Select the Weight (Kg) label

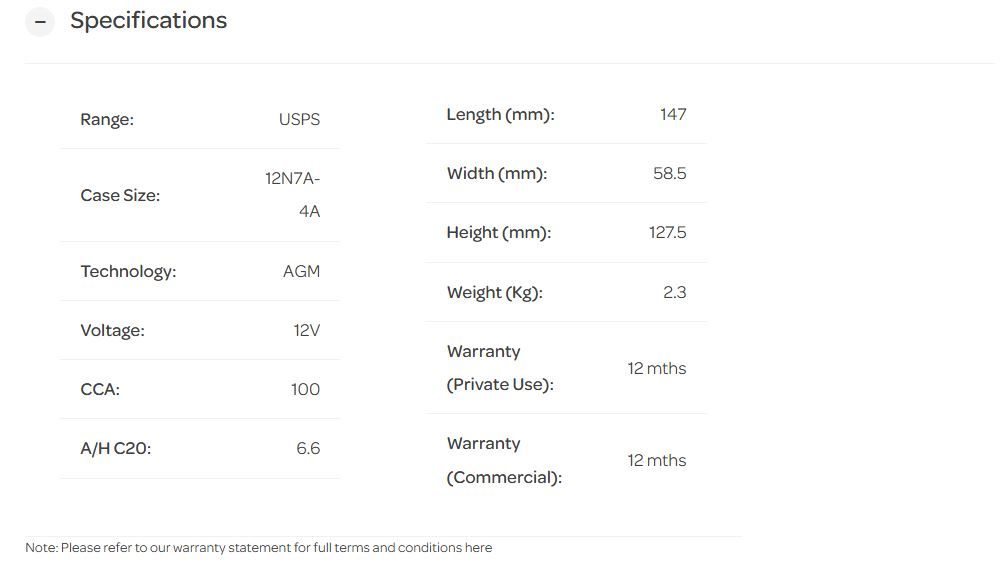[x=494, y=293]
